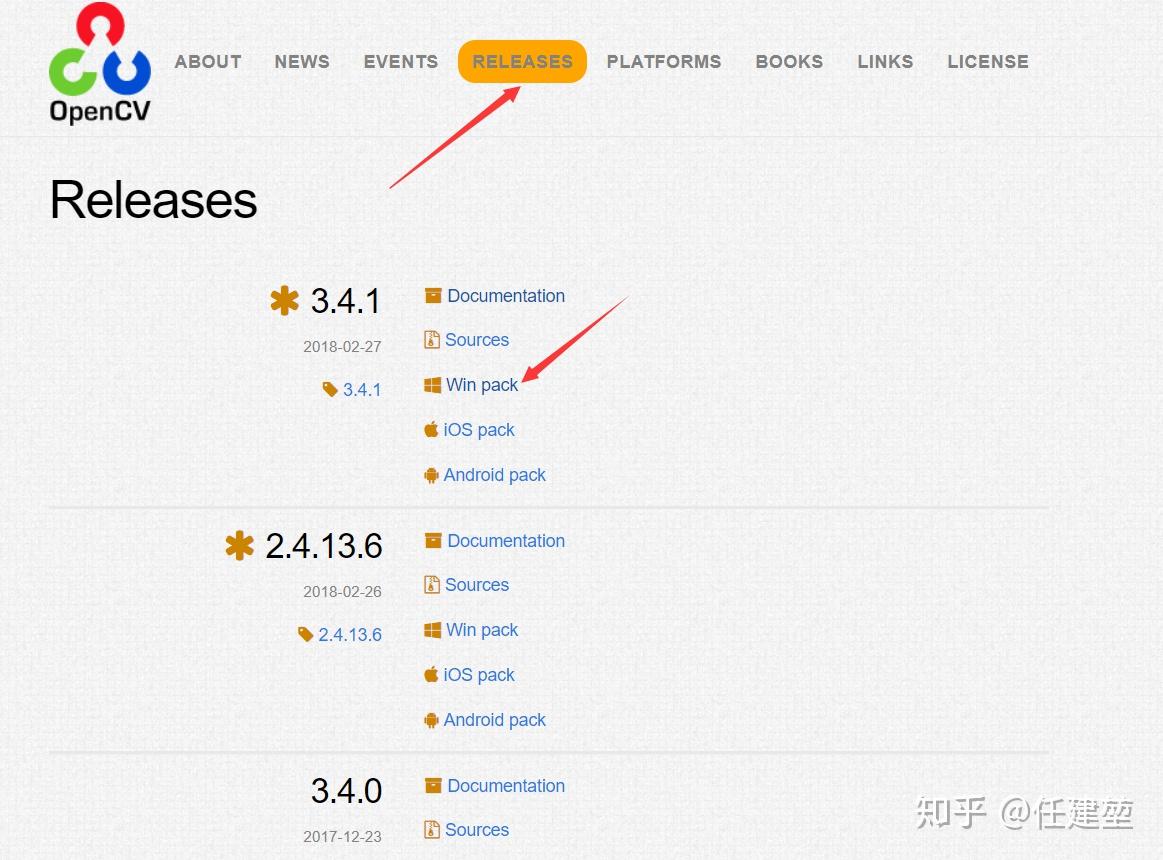Click the Apple icon for 2.4.13.6
The height and width of the screenshot is (860, 1163).
431,674
